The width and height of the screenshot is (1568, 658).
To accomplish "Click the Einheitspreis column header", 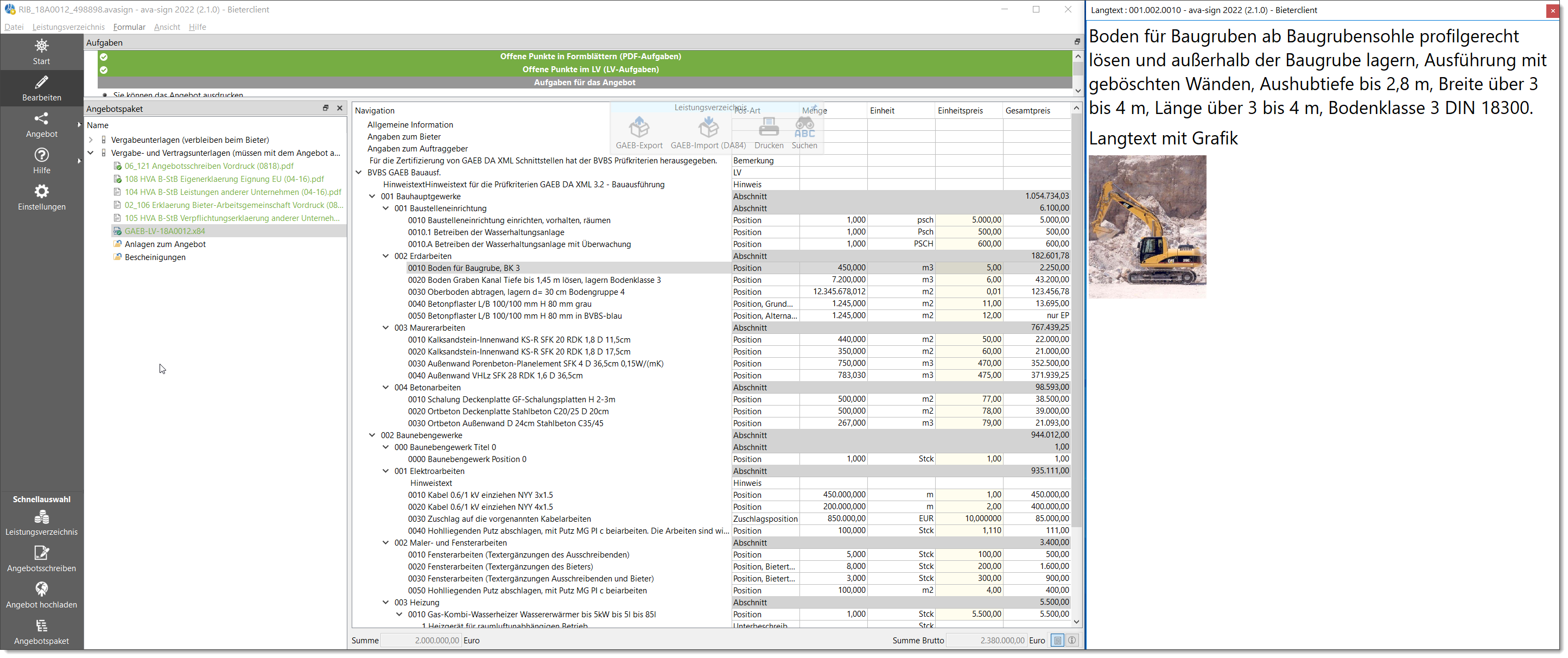I will [968, 110].
